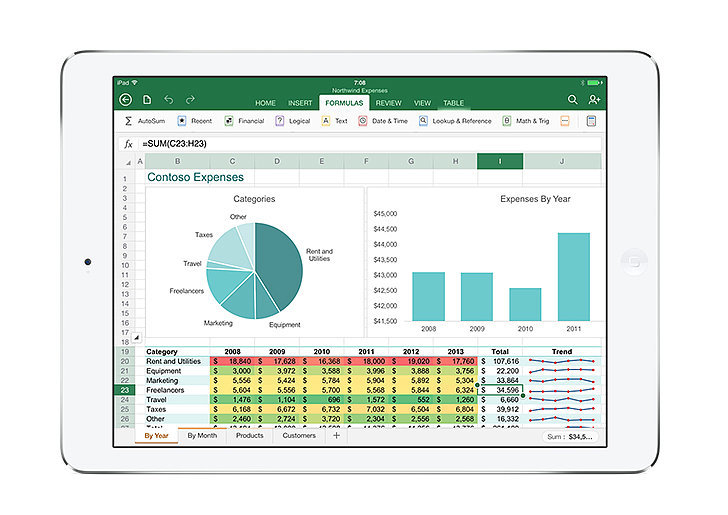Select row 20 header
Screen dimensions: 728x515
click(124, 361)
